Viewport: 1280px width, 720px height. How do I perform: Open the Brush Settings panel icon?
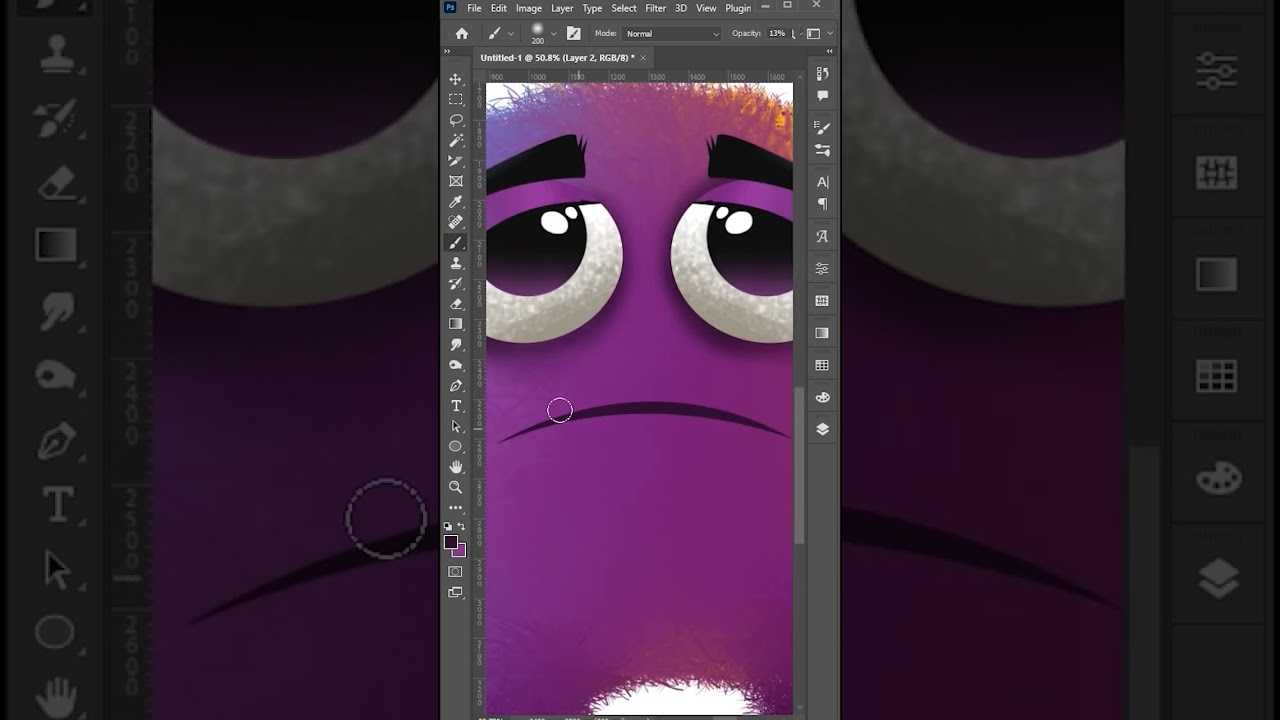pos(822,128)
